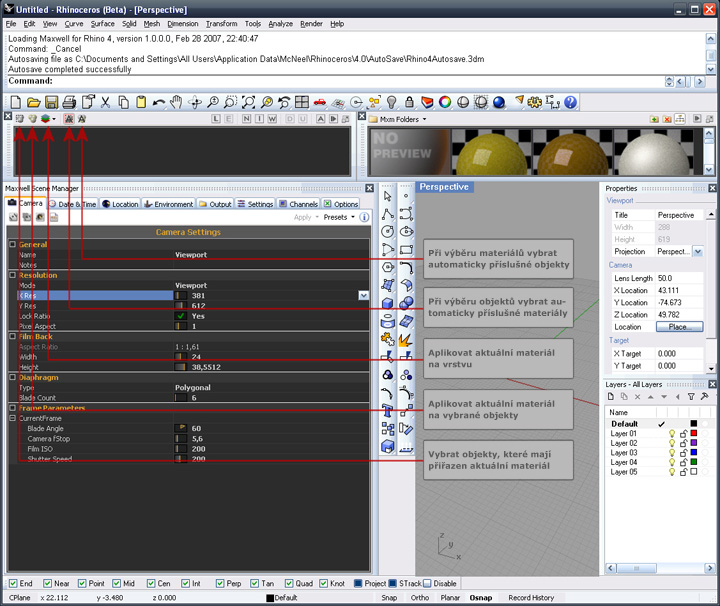Collapse the CurrentFrame tree node
Image resolution: width=720 pixels, height=606 pixels.
(13, 418)
